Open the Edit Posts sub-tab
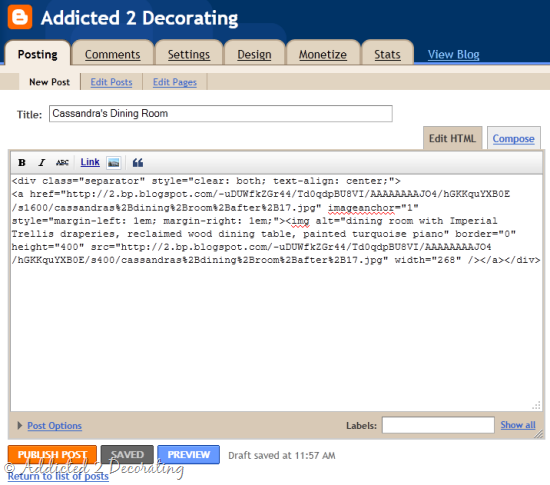This screenshot has width=550, height=485. tap(111, 82)
